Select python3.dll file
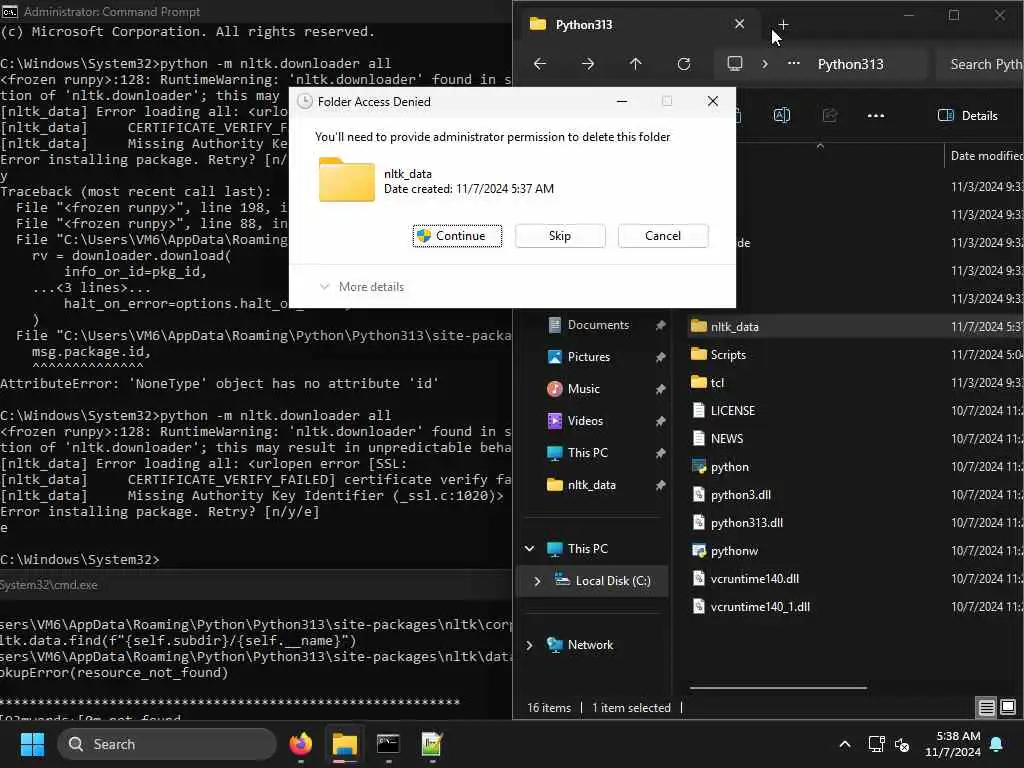Screen dimensions: 1024x768 pos(741,495)
